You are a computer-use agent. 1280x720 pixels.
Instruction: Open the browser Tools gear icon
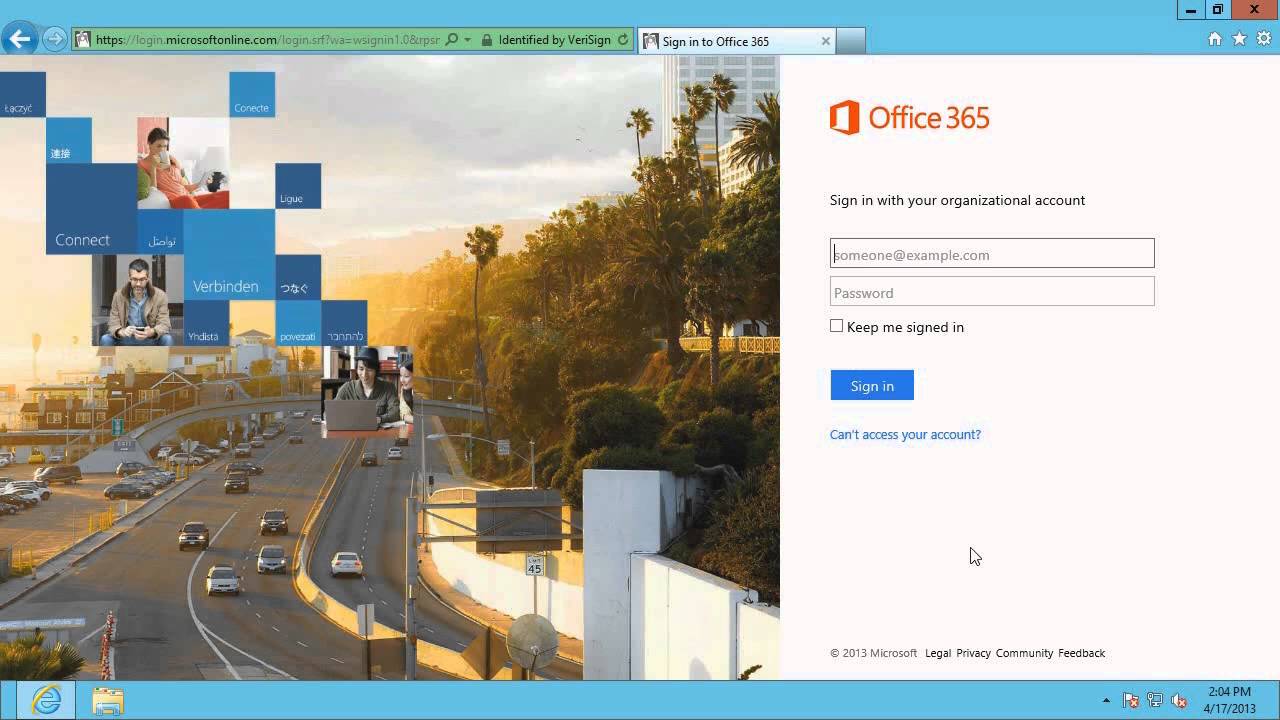[x=1264, y=39]
